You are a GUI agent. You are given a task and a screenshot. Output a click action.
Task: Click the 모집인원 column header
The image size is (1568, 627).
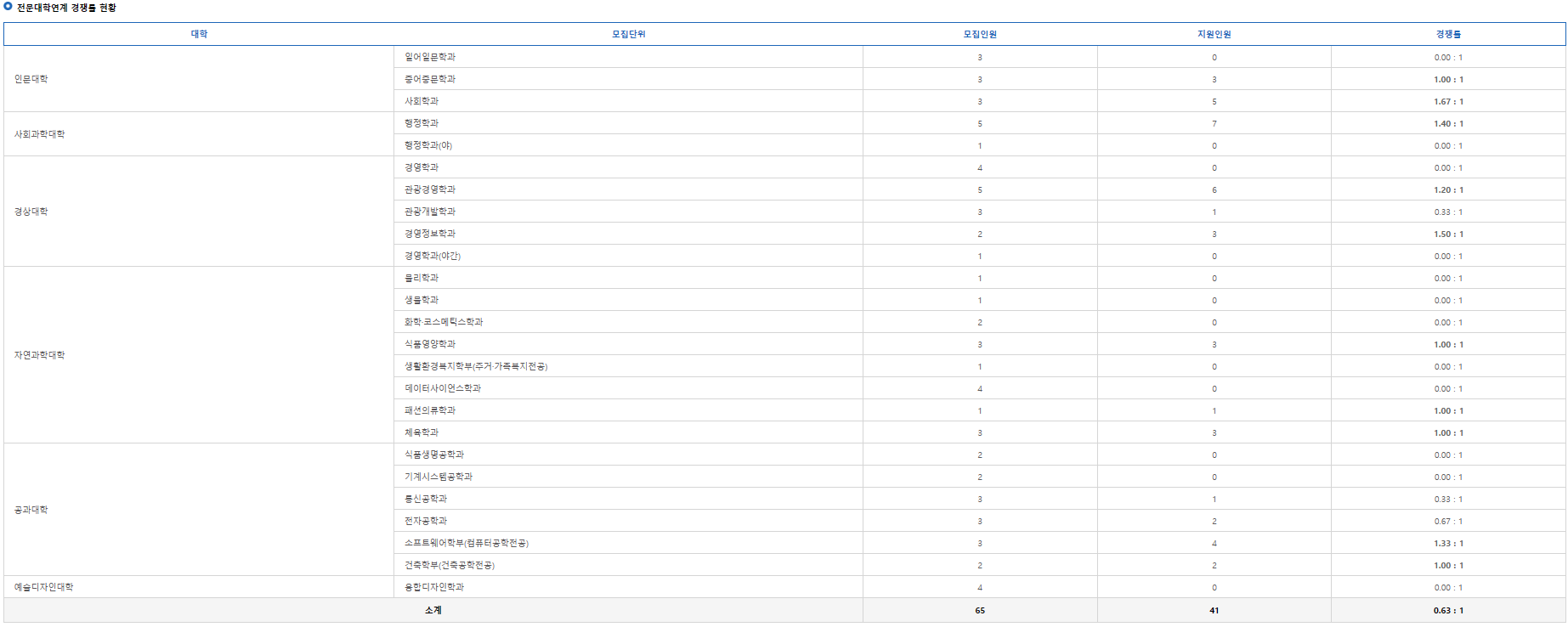pyautogui.click(x=980, y=34)
